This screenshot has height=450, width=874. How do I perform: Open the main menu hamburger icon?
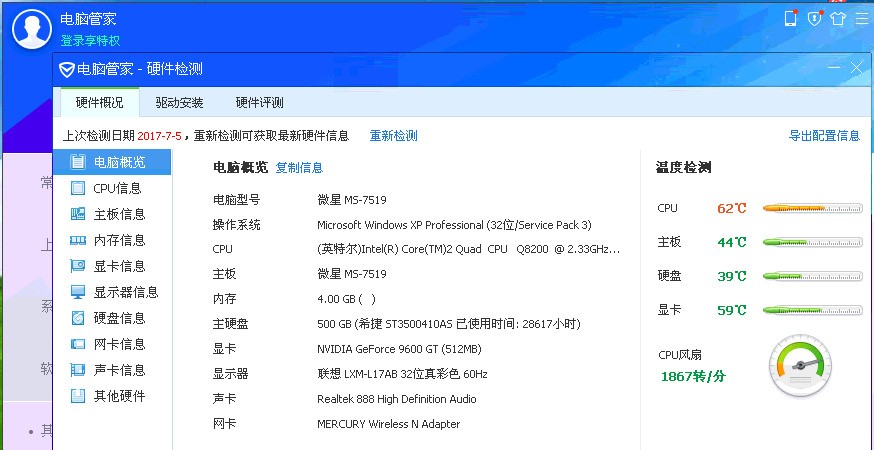click(x=861, y=18)
